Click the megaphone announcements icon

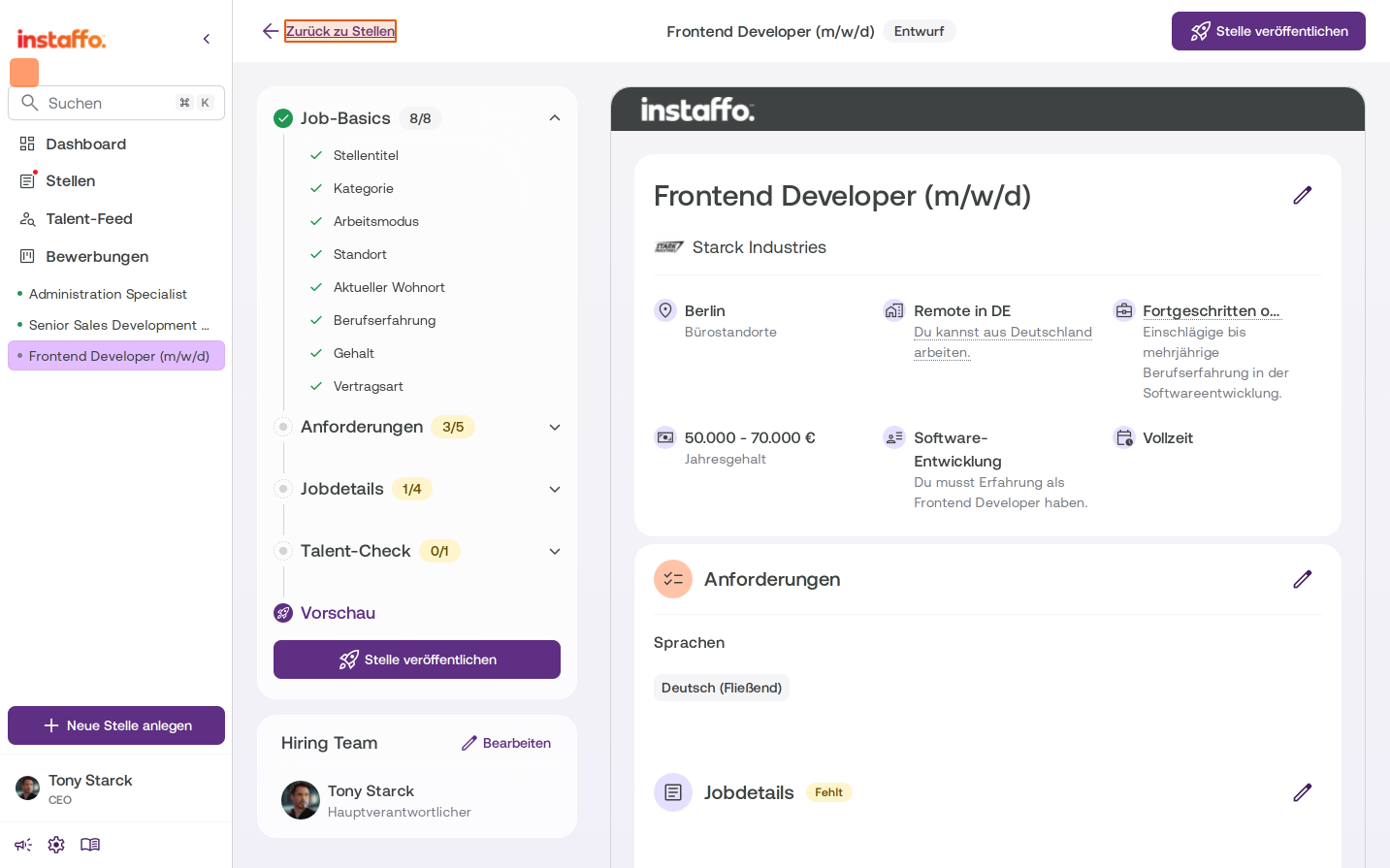click(23, 845)
